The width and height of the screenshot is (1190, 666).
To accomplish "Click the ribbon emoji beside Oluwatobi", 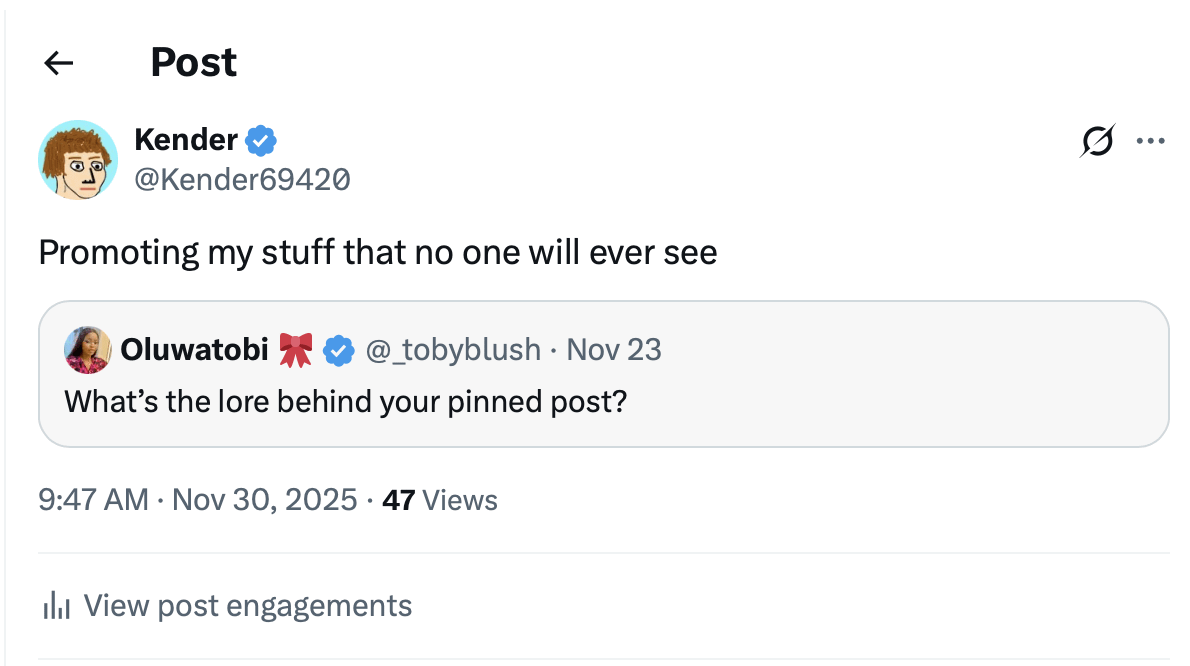I will pos(295,350).
